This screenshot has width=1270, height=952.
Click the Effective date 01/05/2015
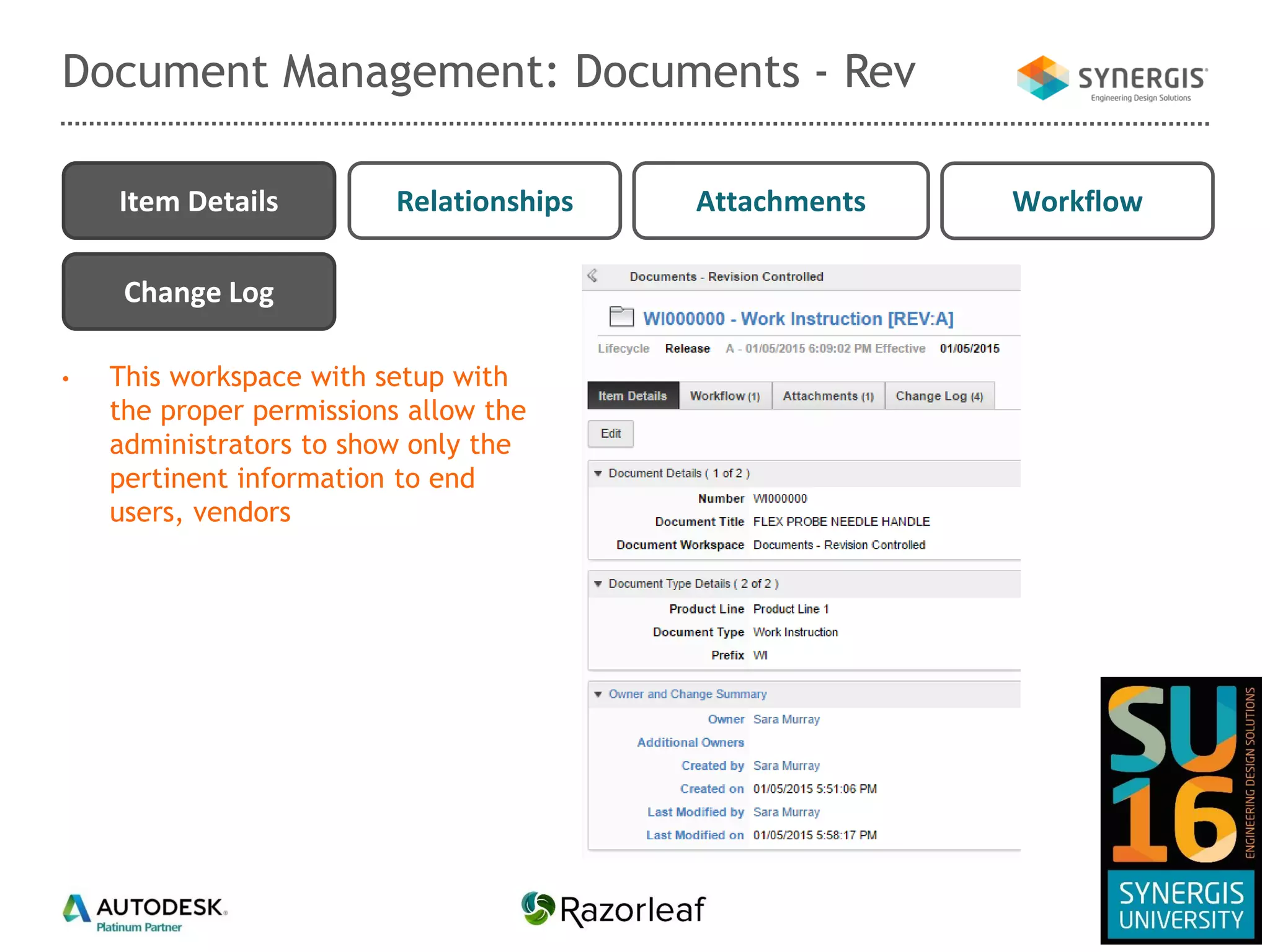point(969,348)
